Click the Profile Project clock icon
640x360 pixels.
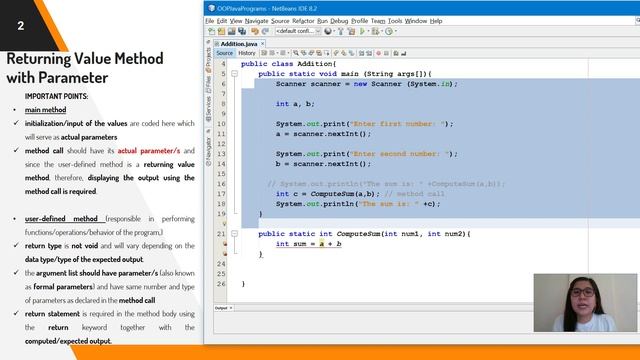(x=389, y=31)
